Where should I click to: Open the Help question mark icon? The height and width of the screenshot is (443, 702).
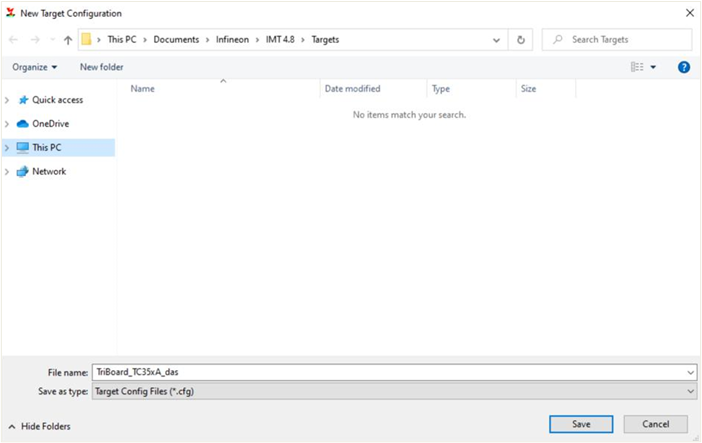(684, 67)
